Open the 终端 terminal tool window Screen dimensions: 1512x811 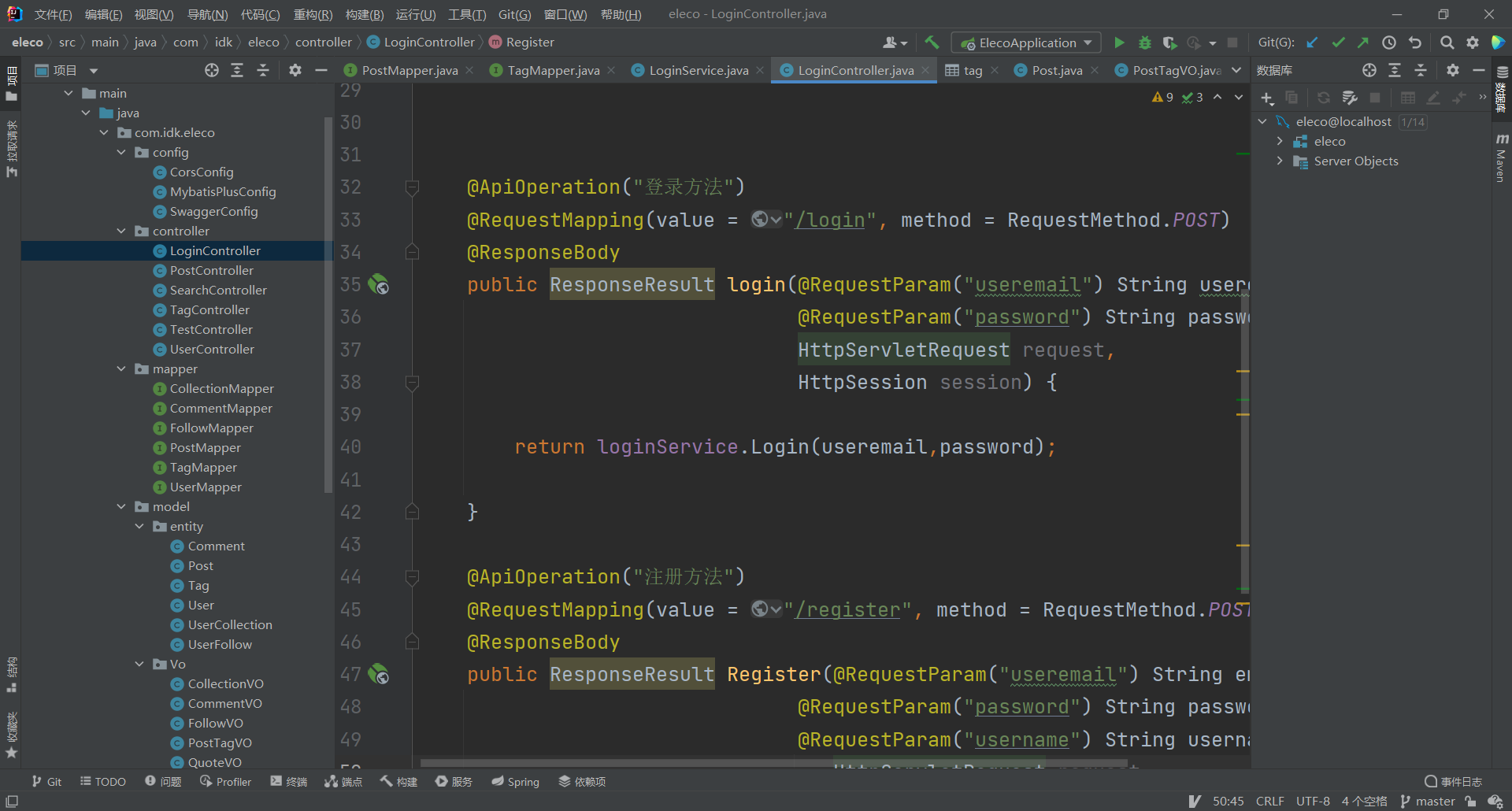pos(289,781)
